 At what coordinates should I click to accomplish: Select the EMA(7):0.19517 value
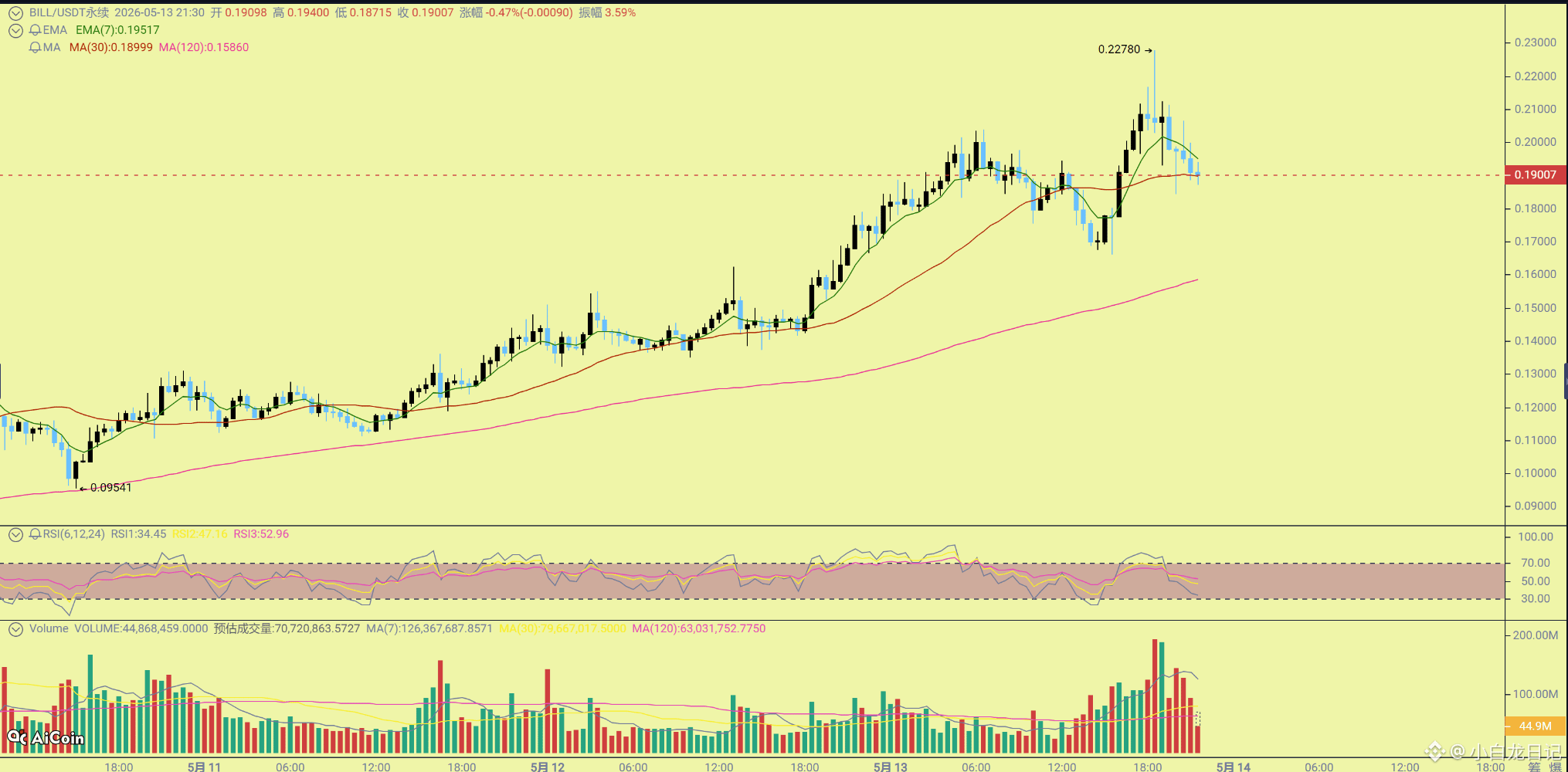pyautogui.click(x=117, y=30)
